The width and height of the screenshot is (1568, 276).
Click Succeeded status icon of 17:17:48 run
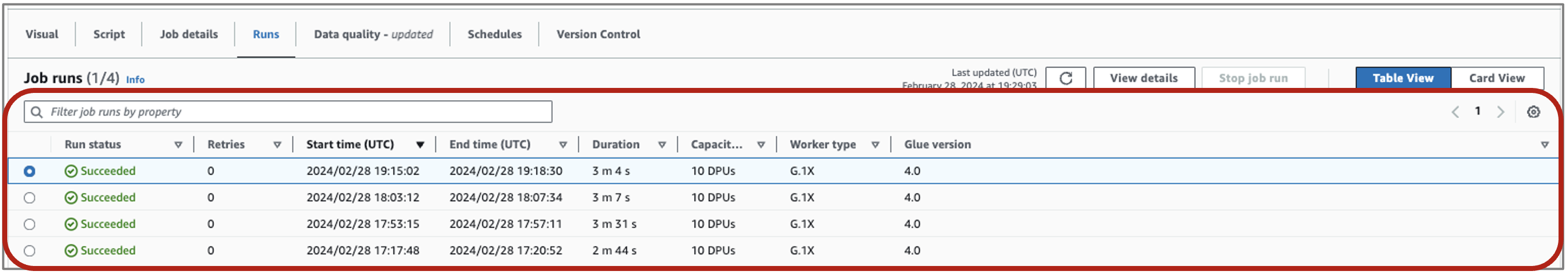(71, 250)
